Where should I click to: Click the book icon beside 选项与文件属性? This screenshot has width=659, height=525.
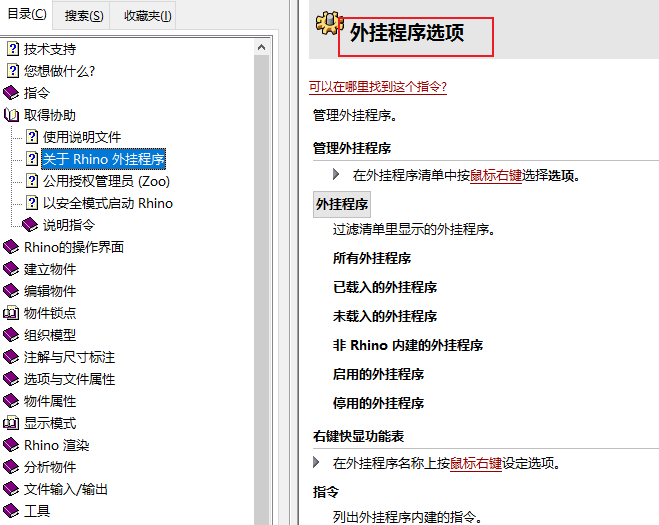11,379
